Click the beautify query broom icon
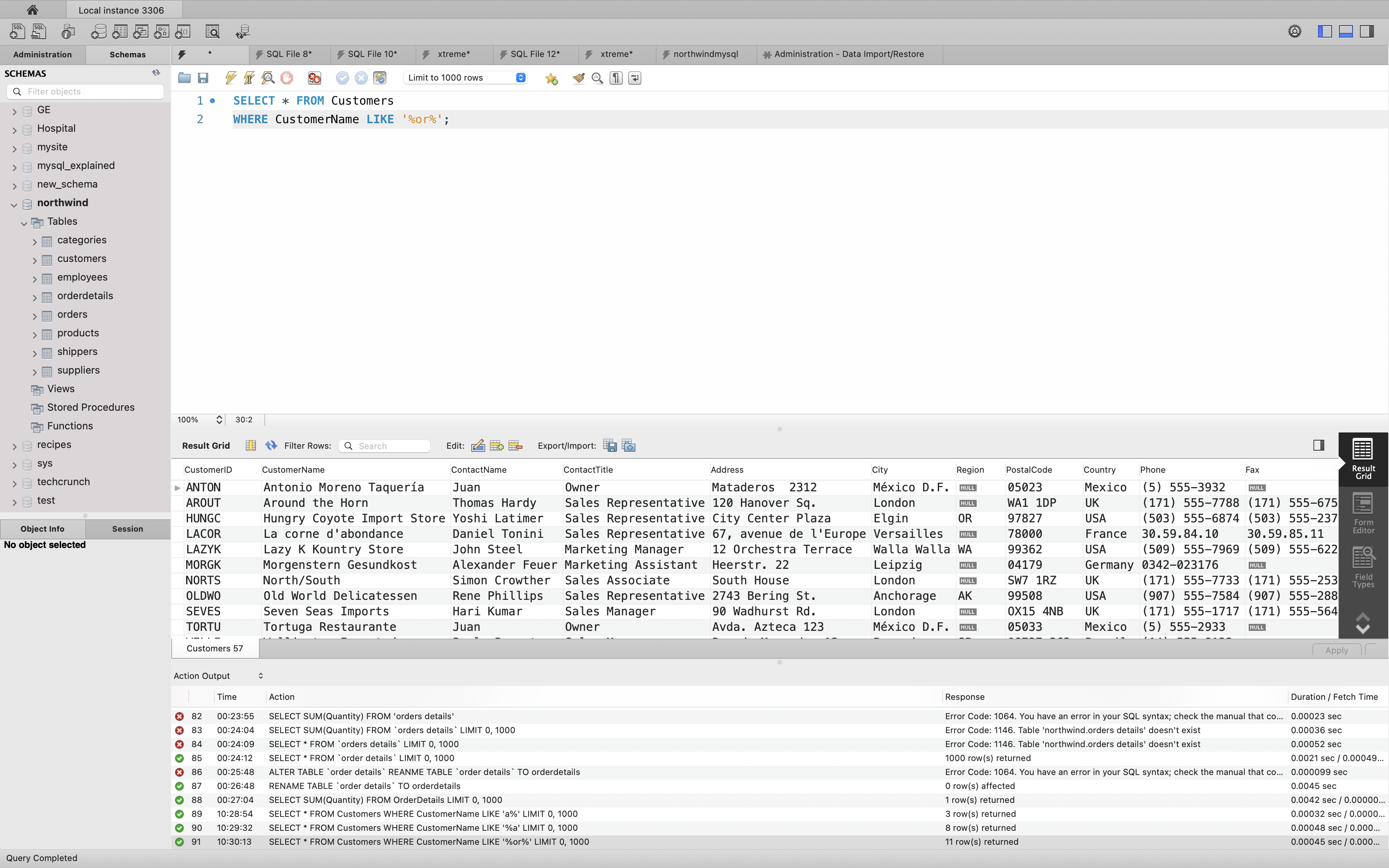1389x868 pixels. coord(579,77)
